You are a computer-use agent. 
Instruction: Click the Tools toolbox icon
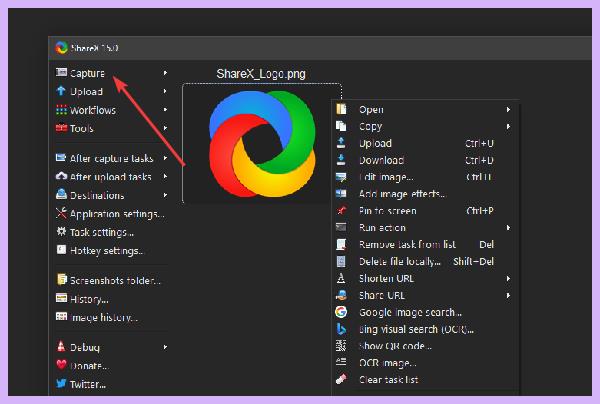[61, 128]
